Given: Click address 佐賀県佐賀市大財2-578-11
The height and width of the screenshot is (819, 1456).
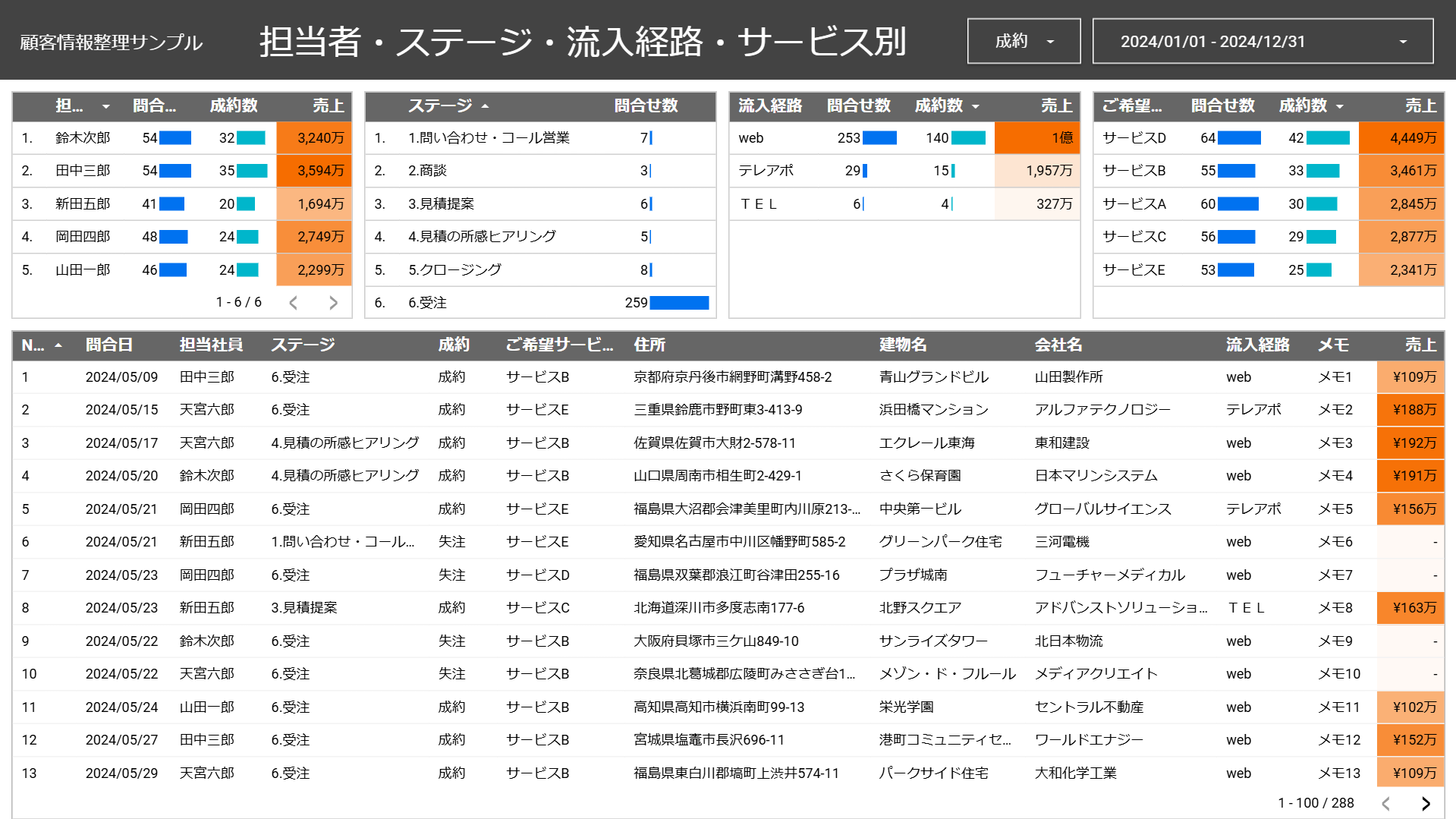Looking at the screenshot, I should coord(715,443).
